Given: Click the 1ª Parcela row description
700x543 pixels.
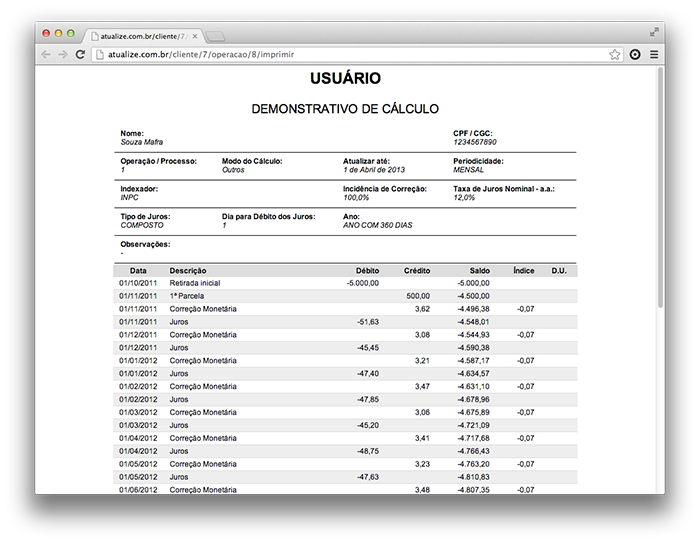Looking at the screenshot, I should tap(187, 296).
